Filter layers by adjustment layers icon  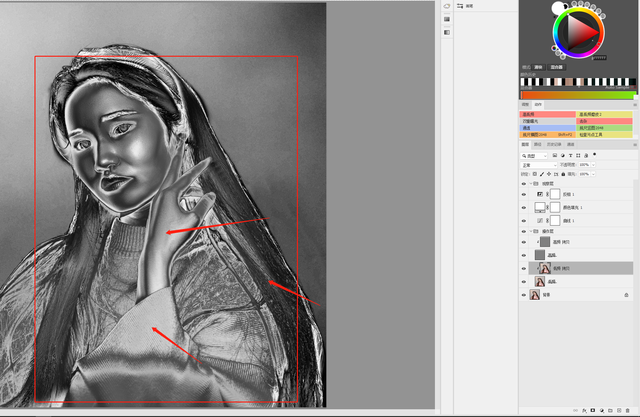coord(563,155)
